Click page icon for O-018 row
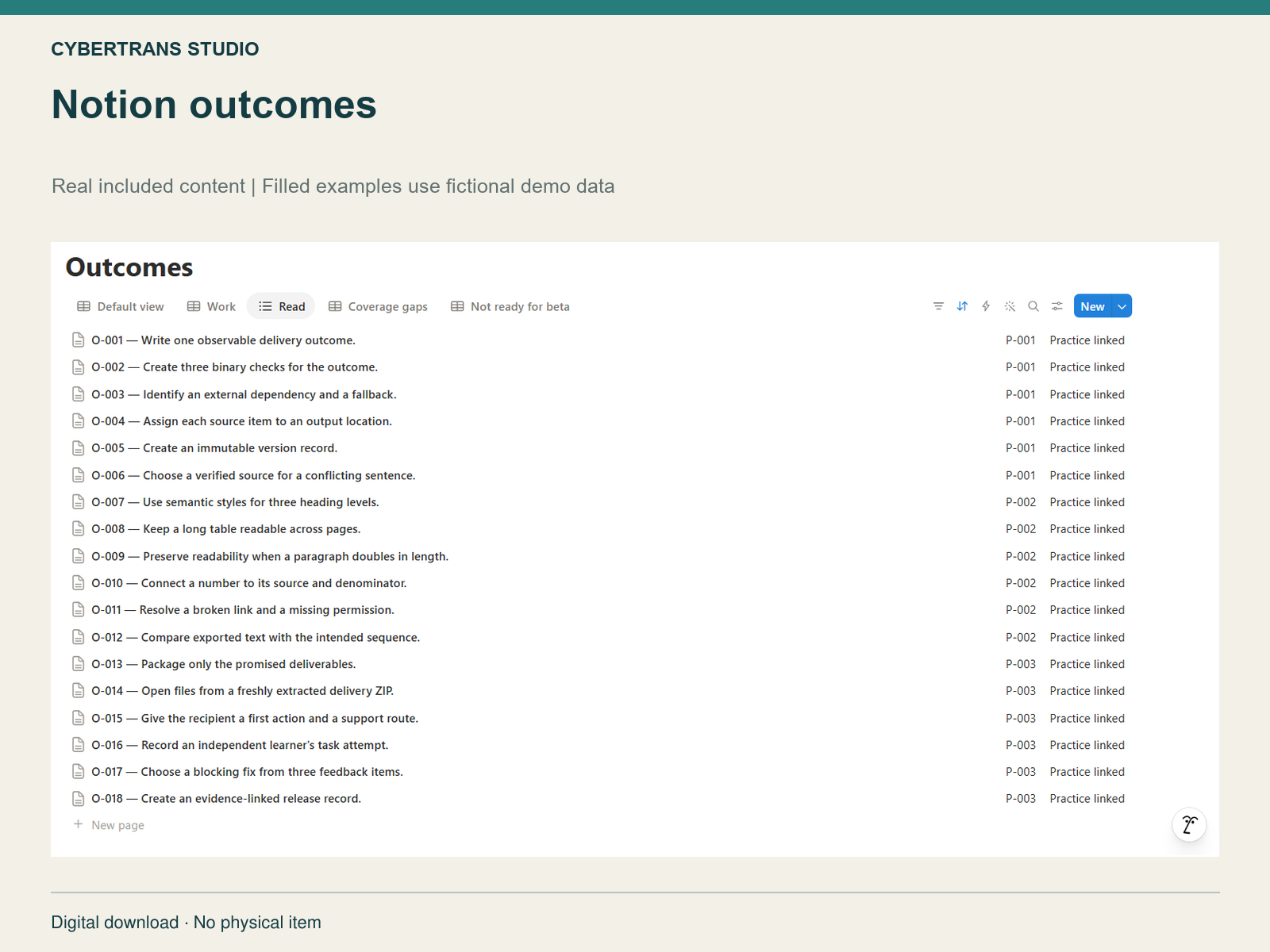Viewport: 1270px width, 952px height. pyautogui.click(x=78, y=799)
